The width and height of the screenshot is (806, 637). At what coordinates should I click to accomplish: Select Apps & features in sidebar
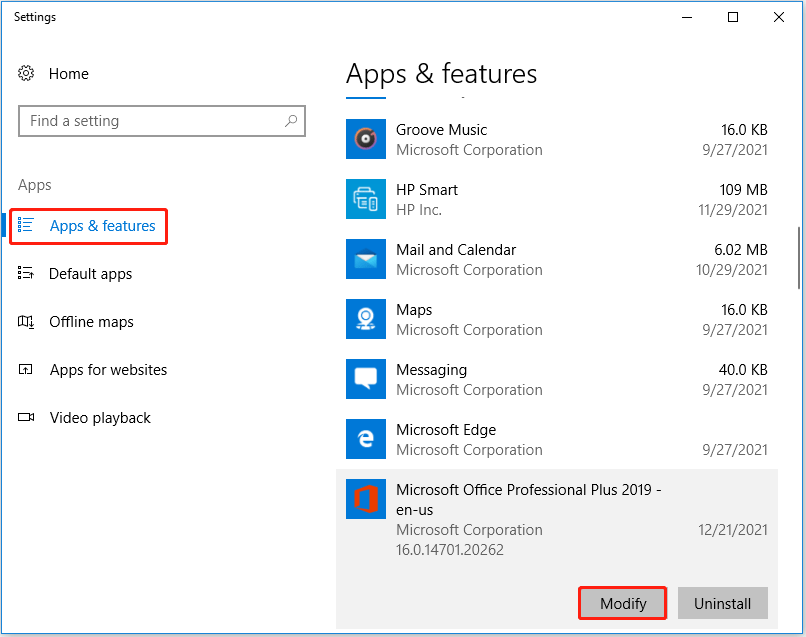coord(102,226)
